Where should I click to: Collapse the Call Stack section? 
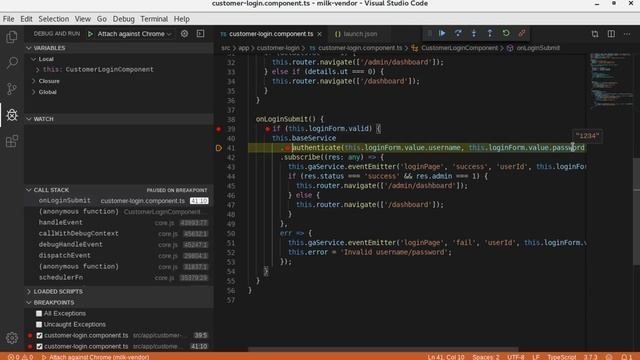pyautogui.click(x=29, y=190)
